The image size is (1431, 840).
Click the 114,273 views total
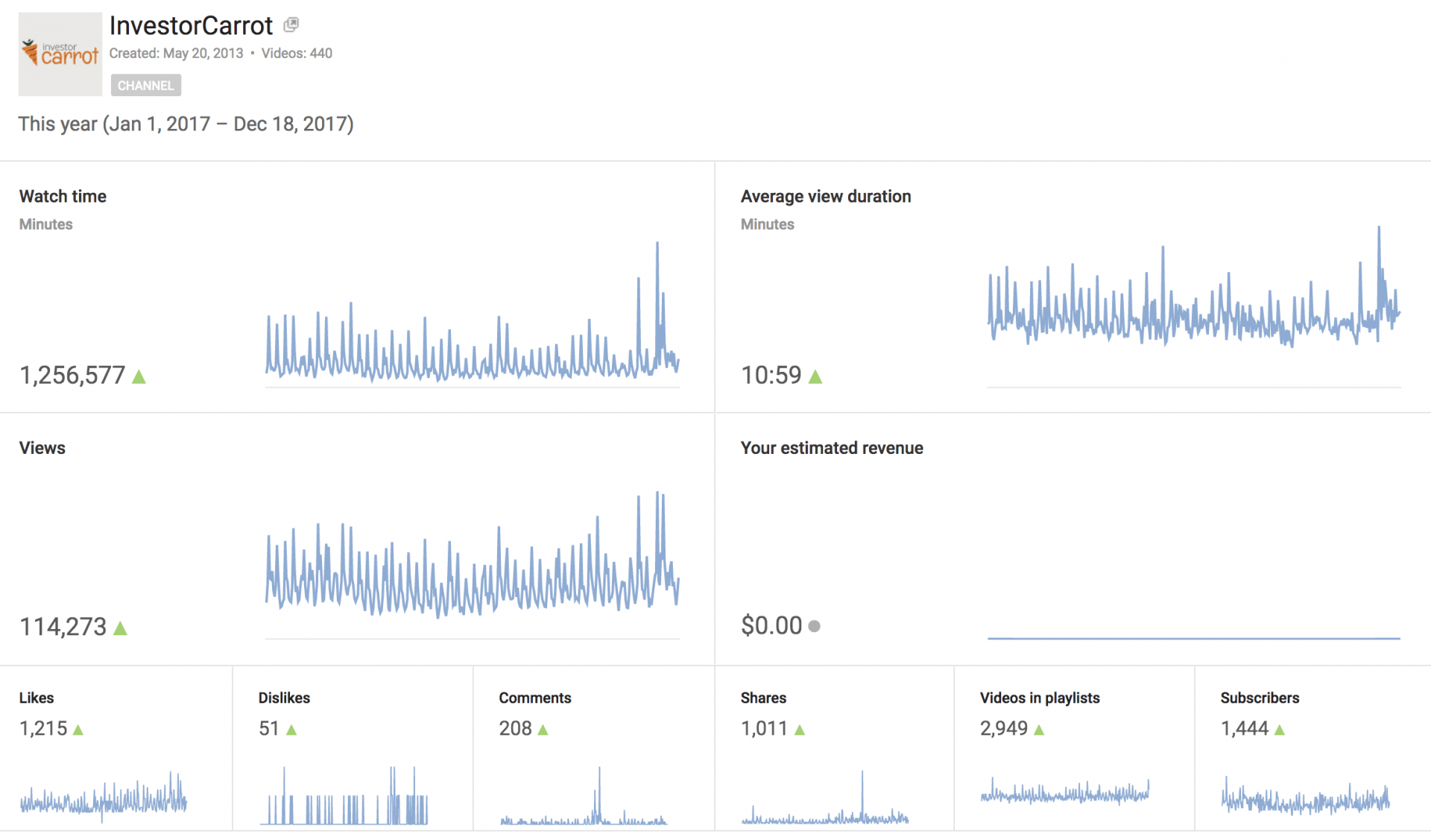tap(63, 627)
